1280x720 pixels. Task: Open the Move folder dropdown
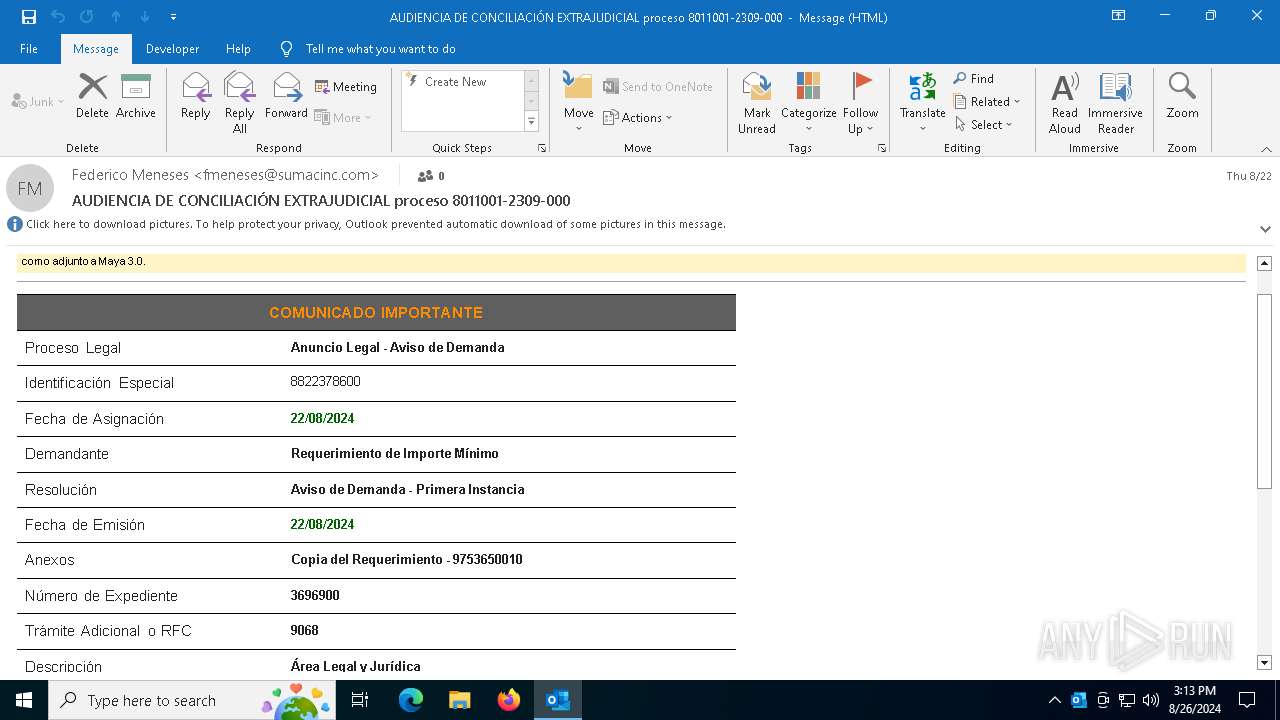(x=578, y=102)
